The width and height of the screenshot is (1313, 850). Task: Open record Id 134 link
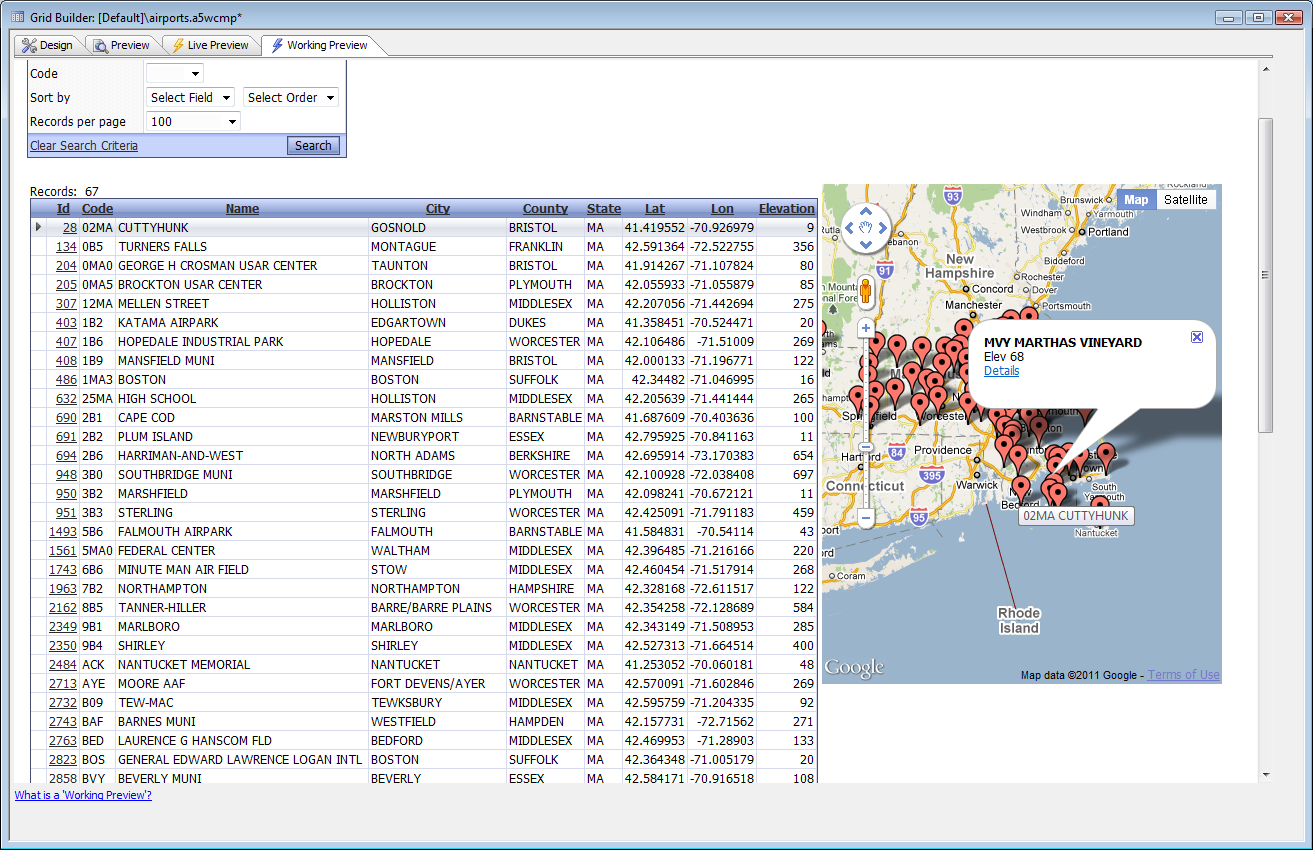tap(66, 247)
